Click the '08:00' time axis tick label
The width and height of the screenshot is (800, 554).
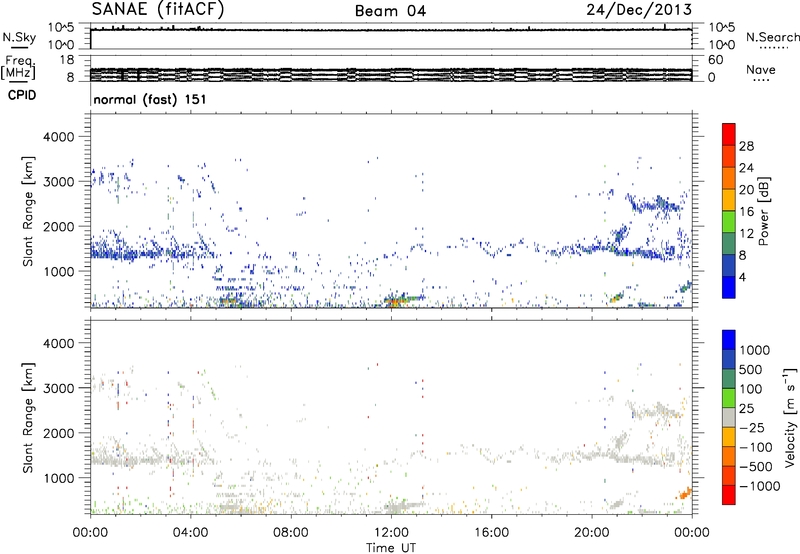(x=291, y=532)
